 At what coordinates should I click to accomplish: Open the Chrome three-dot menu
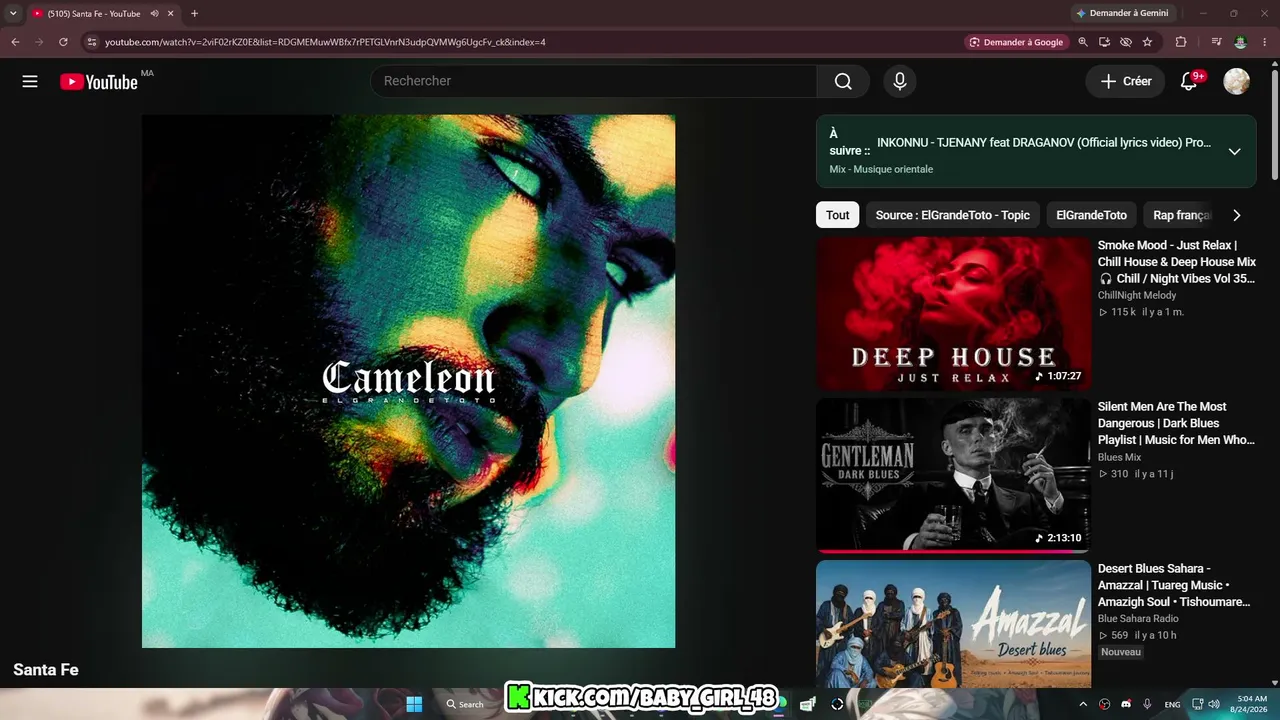1265,42
